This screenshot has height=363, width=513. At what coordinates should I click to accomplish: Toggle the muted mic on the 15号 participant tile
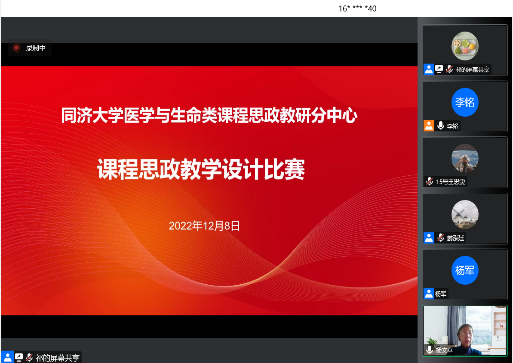click(x=430, y=181)
